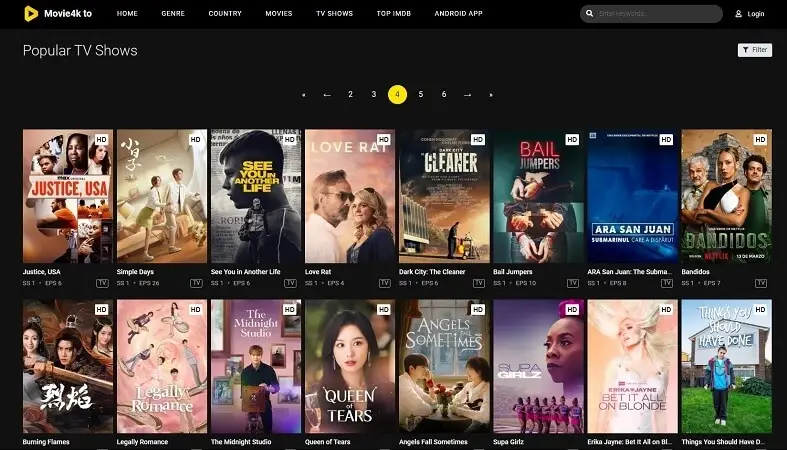This screenshot has height=450, width=787.
Task: Click the Login link
Action: click(x=755, y=14)
